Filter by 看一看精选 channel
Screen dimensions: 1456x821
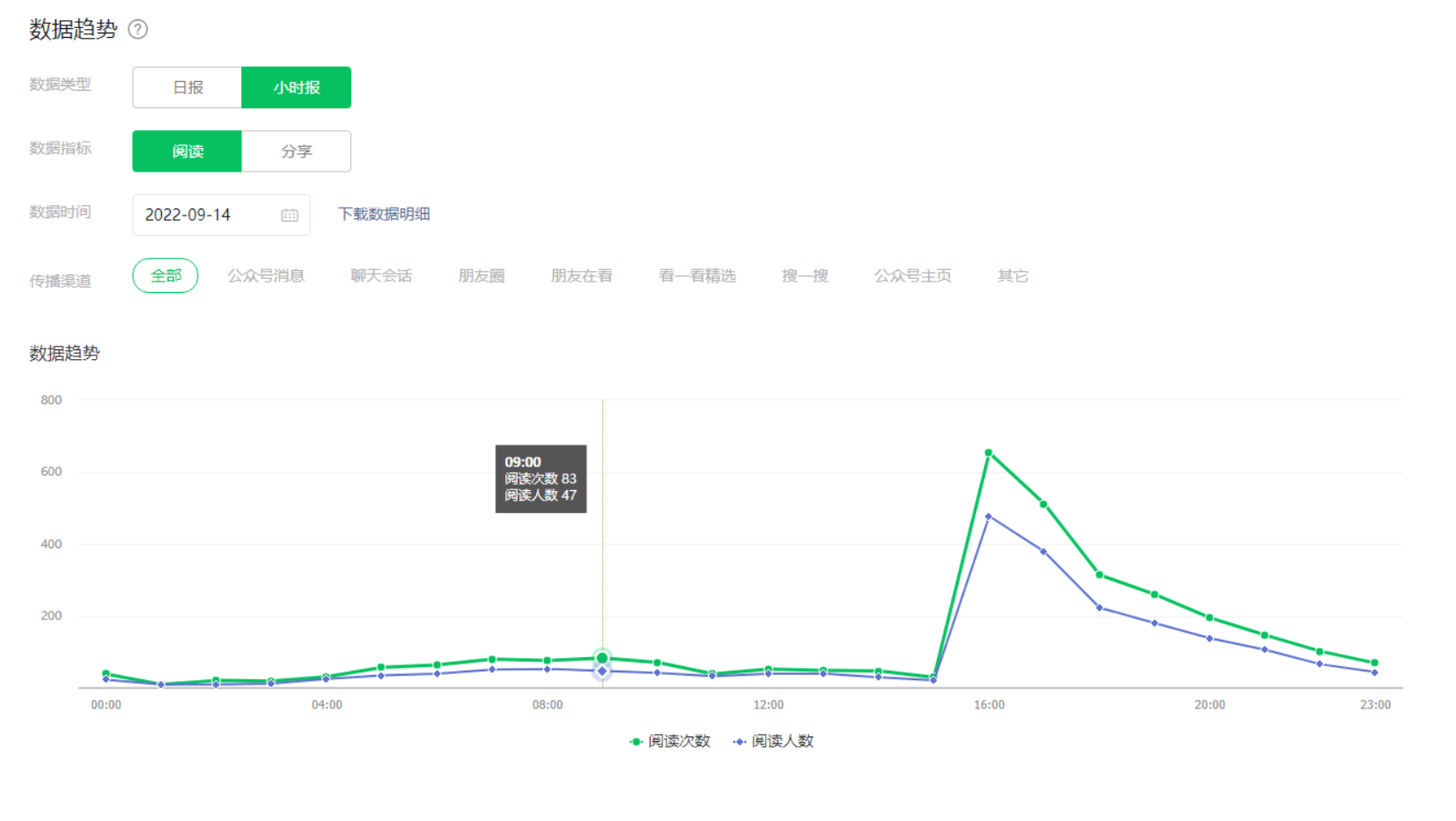(697, 275)
